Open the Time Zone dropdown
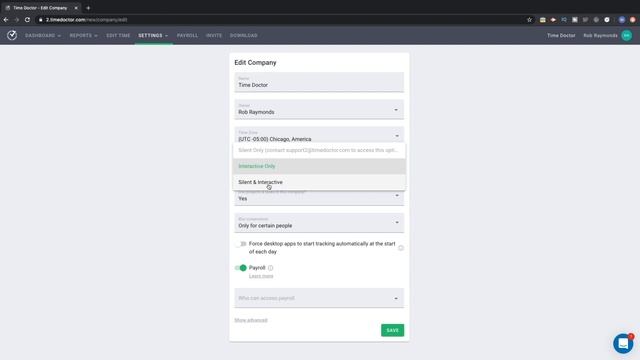 point(319,135)
